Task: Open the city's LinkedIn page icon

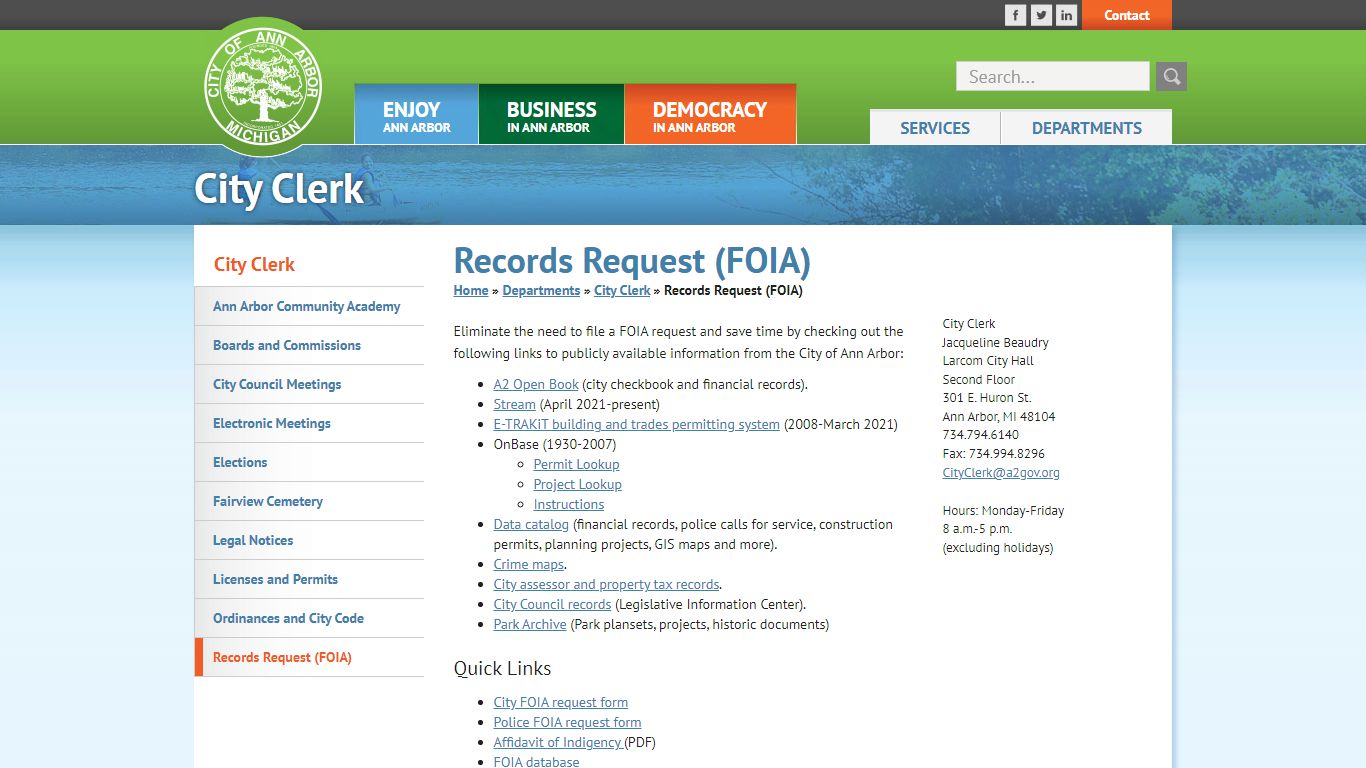Action: [x=1067, y=15]
